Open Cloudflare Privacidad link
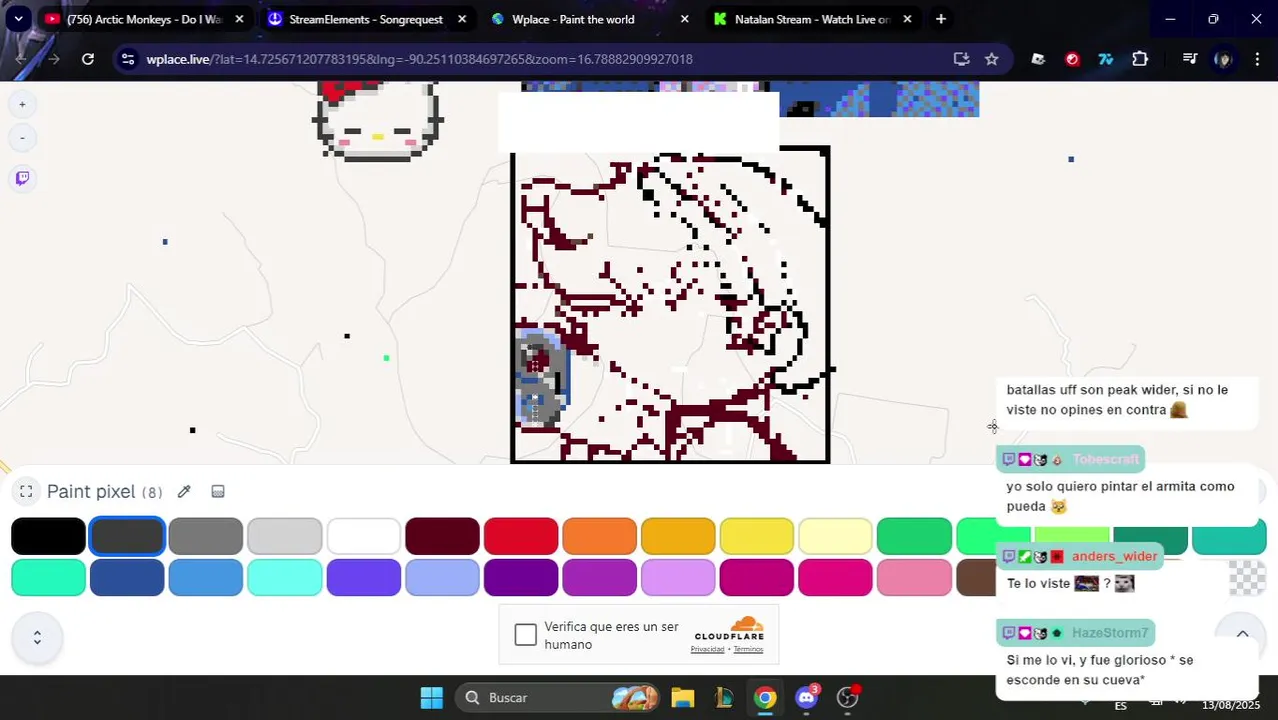This screenshot has height=720, width=1278. point(707,649)
